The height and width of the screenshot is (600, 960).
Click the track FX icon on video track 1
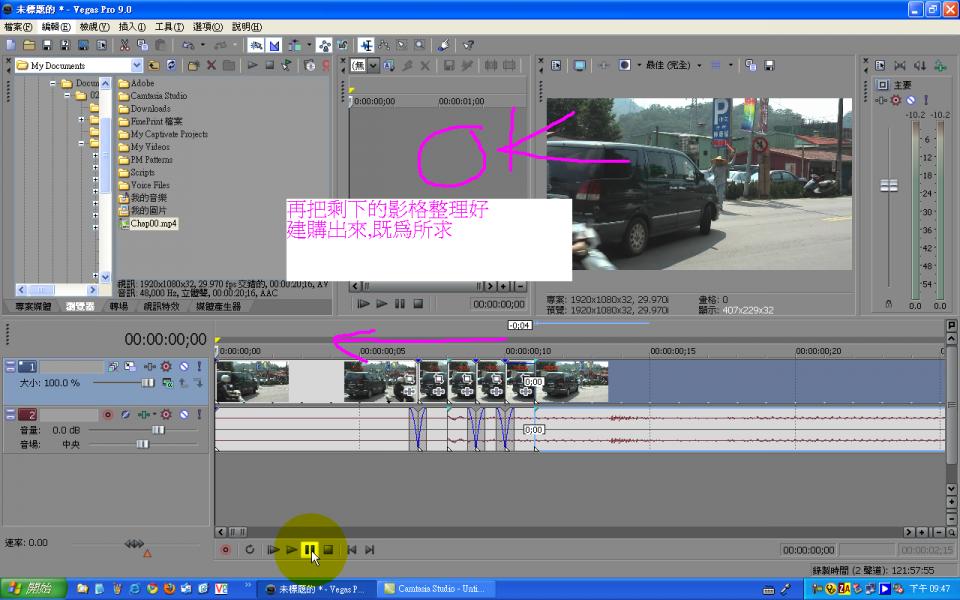166,367
